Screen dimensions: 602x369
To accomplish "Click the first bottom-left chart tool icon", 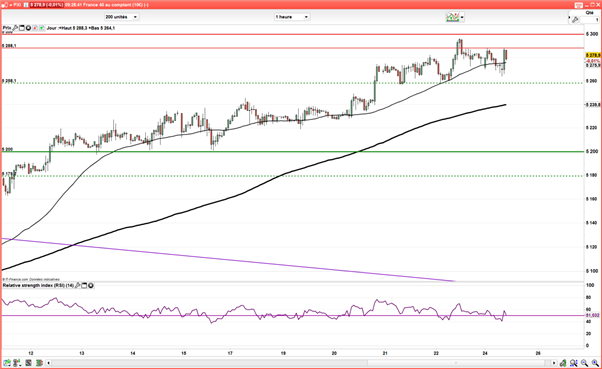I will (7, 362).
